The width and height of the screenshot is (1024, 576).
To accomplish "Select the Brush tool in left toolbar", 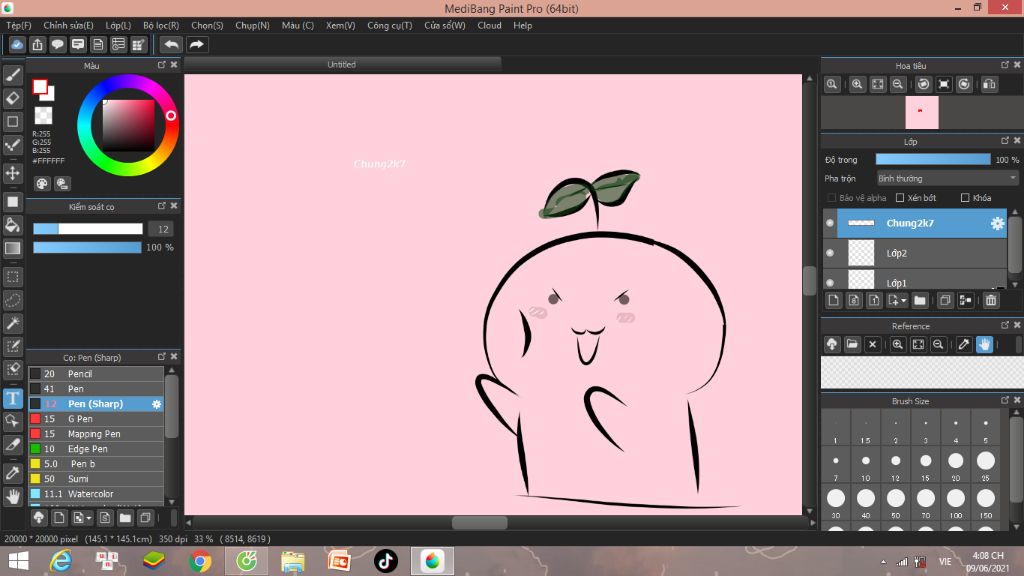I will point(12,75).
